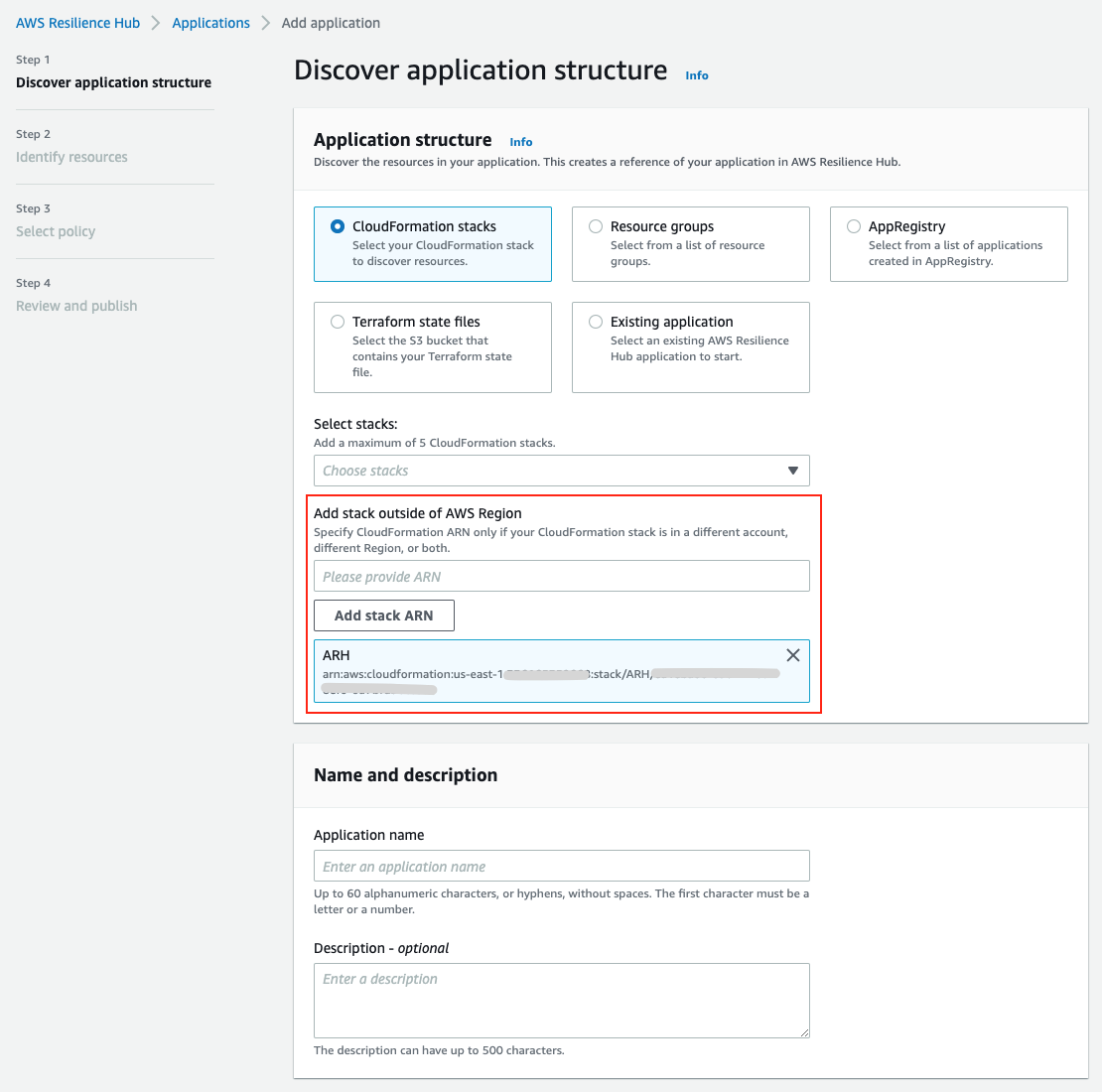View Step 4 Review and publish
Screen dimensions: 1102x1092
coord(76,306)
